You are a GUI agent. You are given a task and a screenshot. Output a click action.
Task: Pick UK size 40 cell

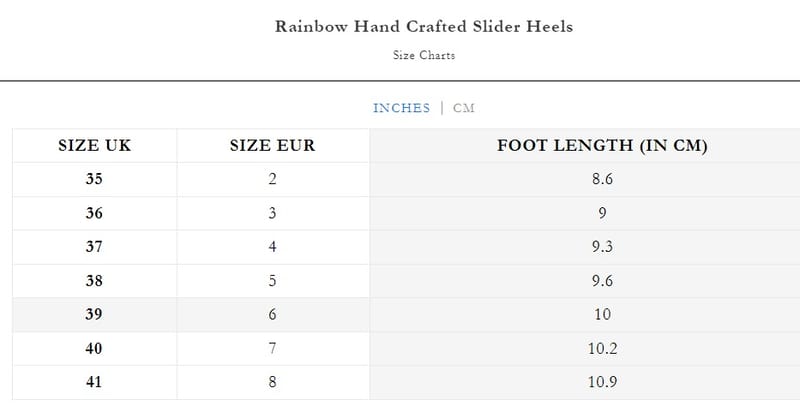(95, 349)
